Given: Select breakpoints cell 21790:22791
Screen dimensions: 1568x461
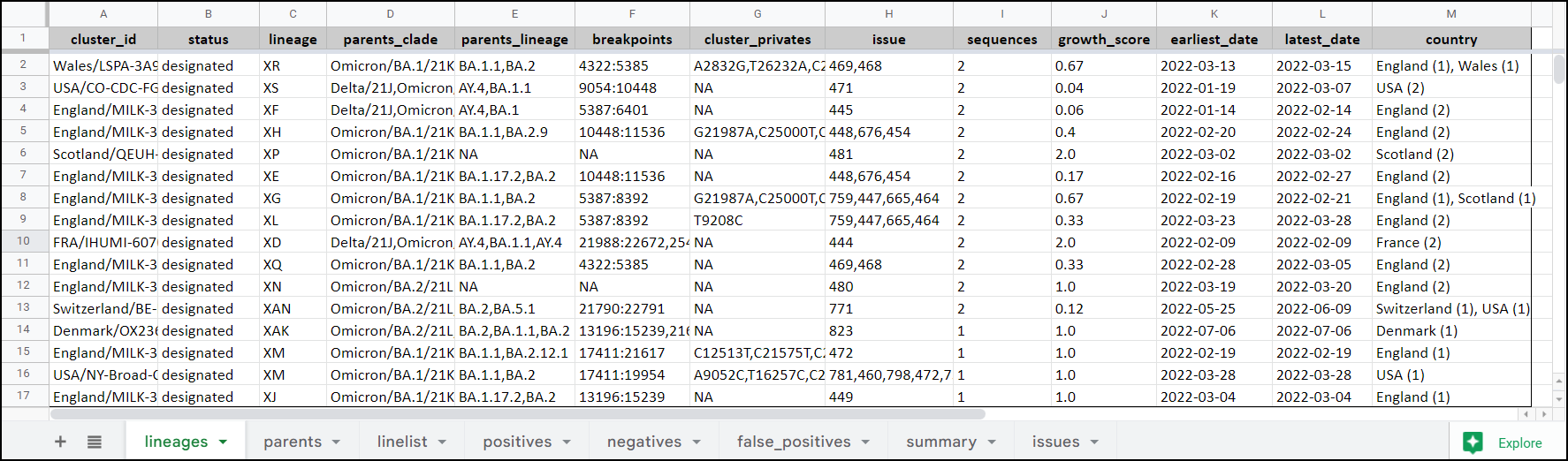Looking at the screenshot, I should coord(632,308).
